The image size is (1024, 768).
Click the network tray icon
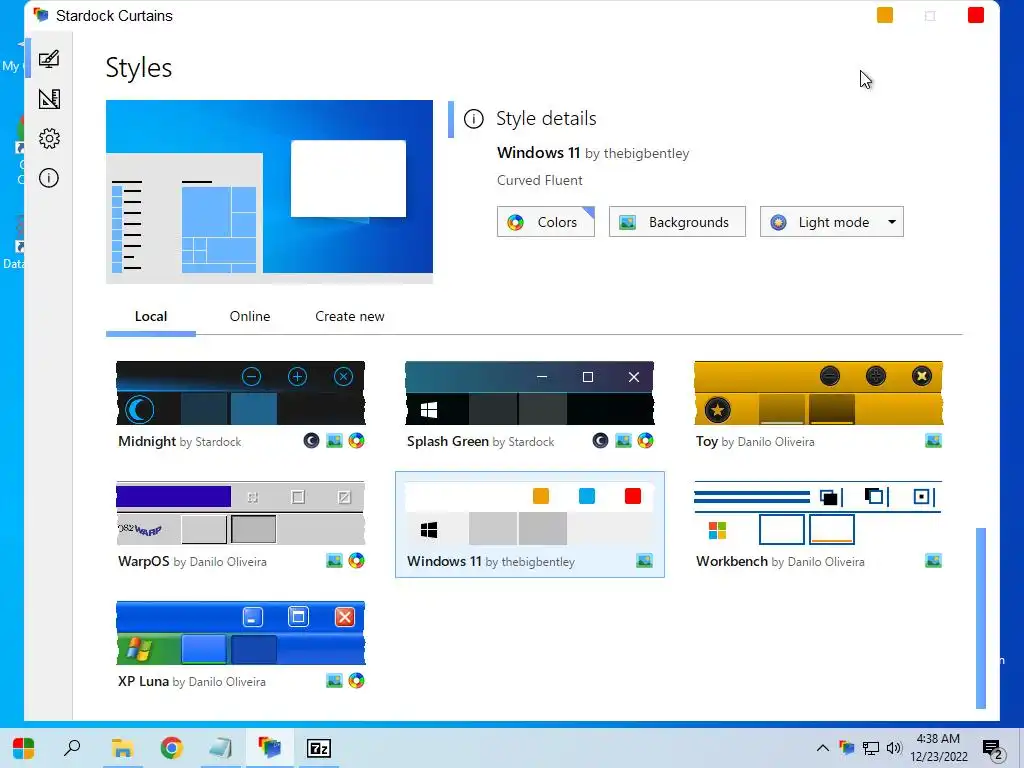tap(871, 748)
